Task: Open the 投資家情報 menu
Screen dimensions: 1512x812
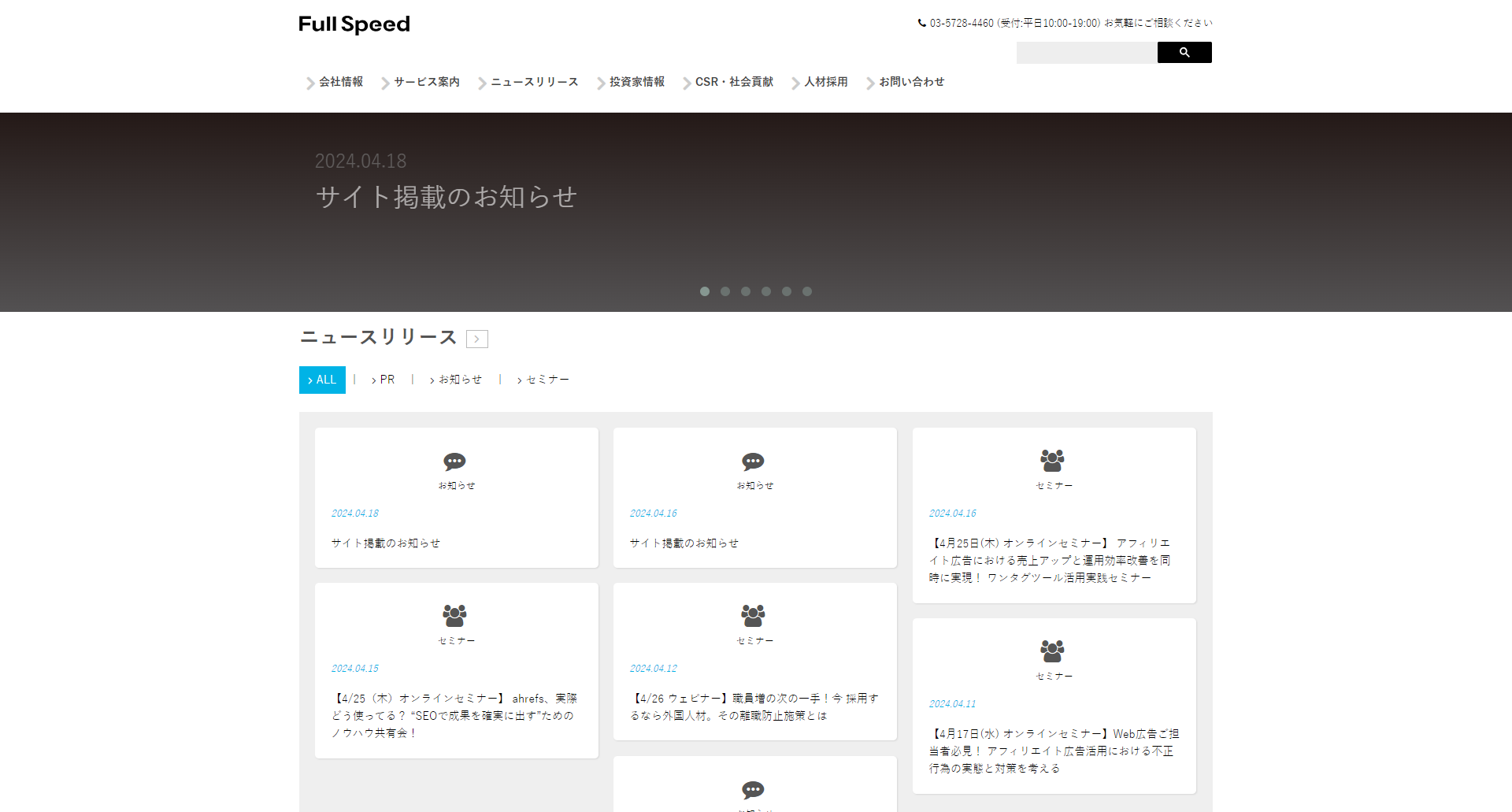Action: [637, 82]
